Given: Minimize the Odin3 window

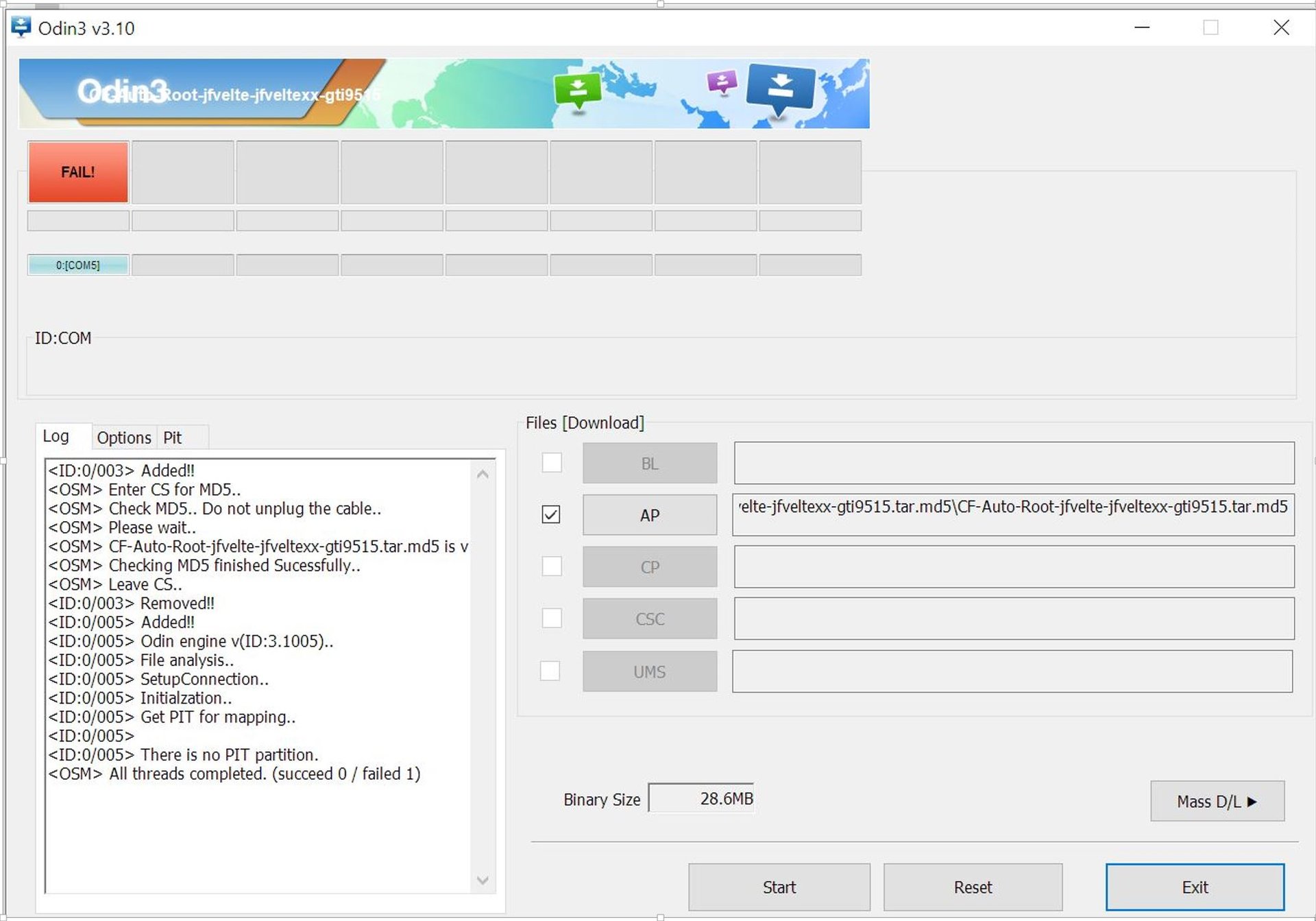Looking at the screenshot, I should [1142, 27].
